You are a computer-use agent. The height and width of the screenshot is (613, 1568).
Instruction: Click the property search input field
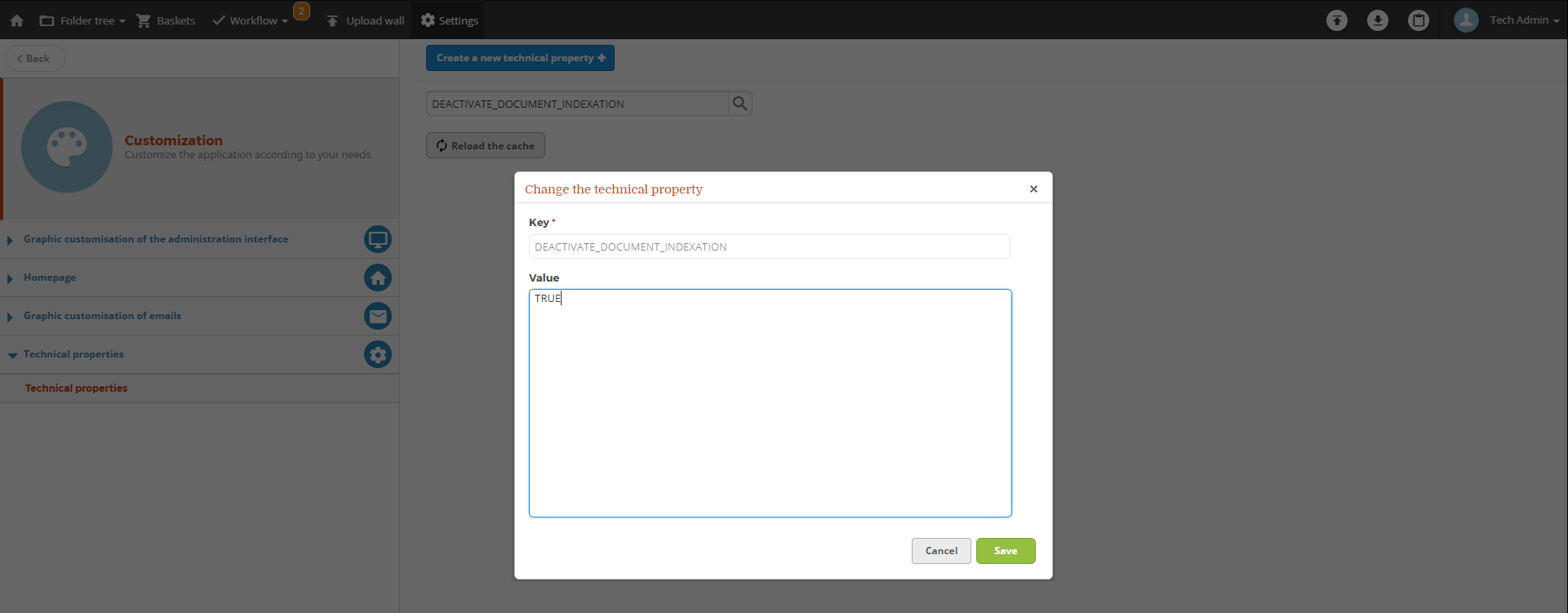click(577, 104)
